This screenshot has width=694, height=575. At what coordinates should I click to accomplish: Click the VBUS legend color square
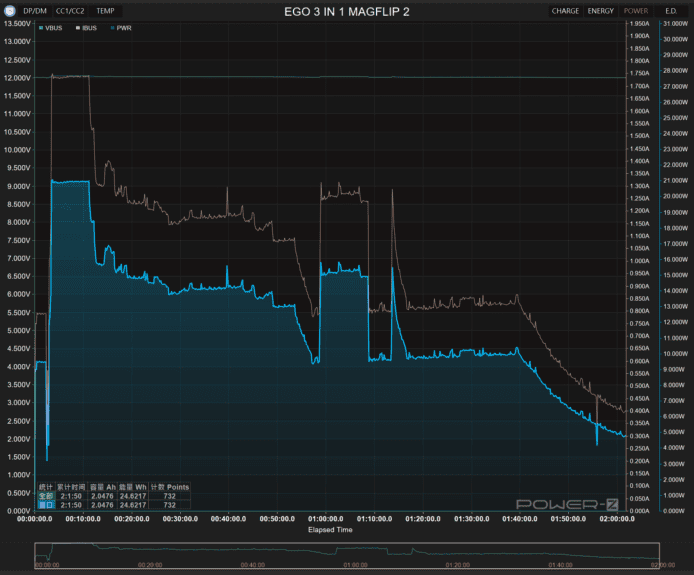[x=41, y=28]
